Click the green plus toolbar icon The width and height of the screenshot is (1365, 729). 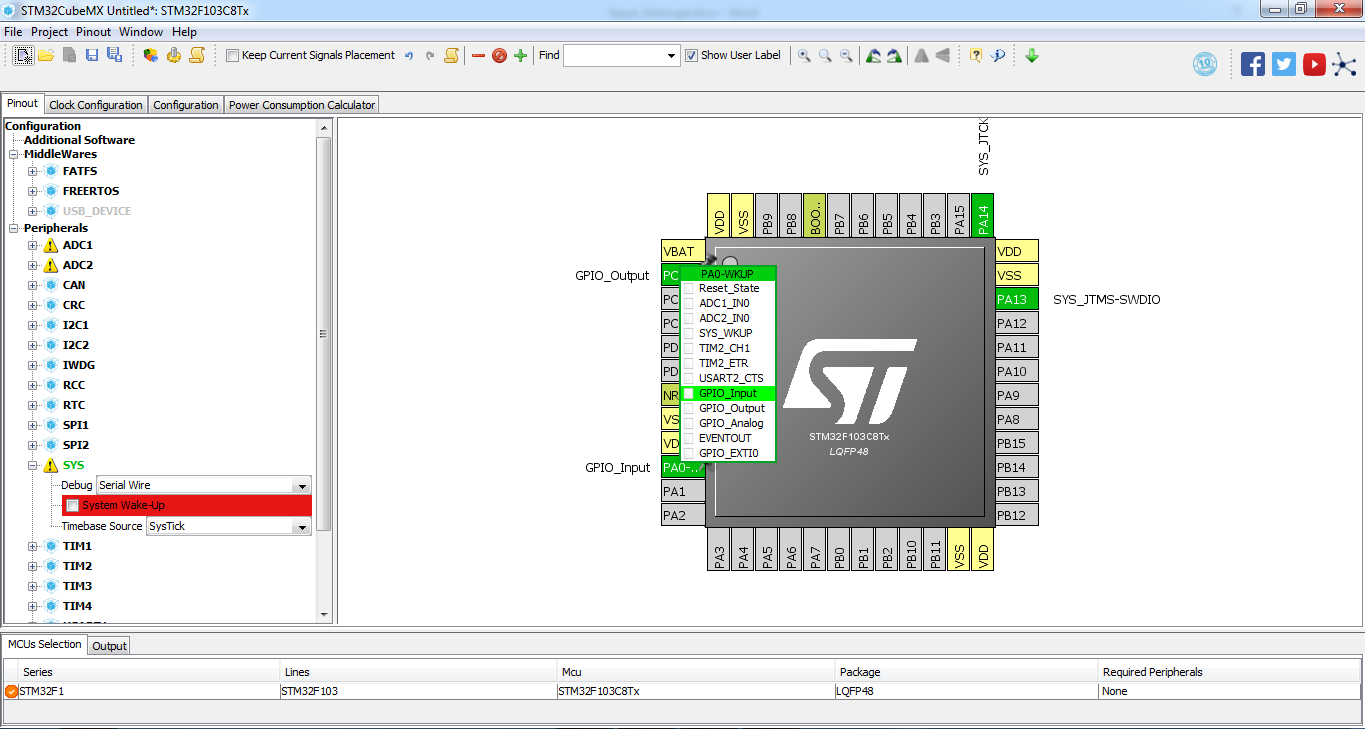(x=520, y=55)
